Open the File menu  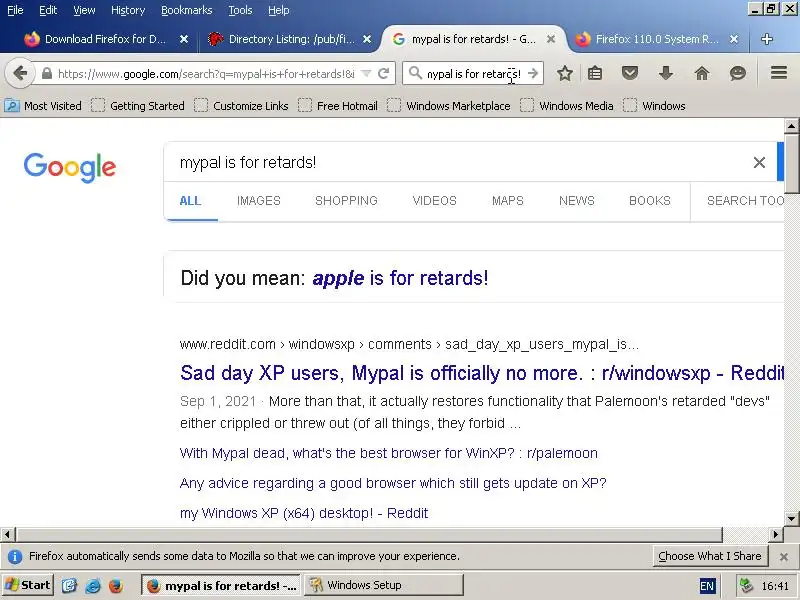click(x=15, y=10)
